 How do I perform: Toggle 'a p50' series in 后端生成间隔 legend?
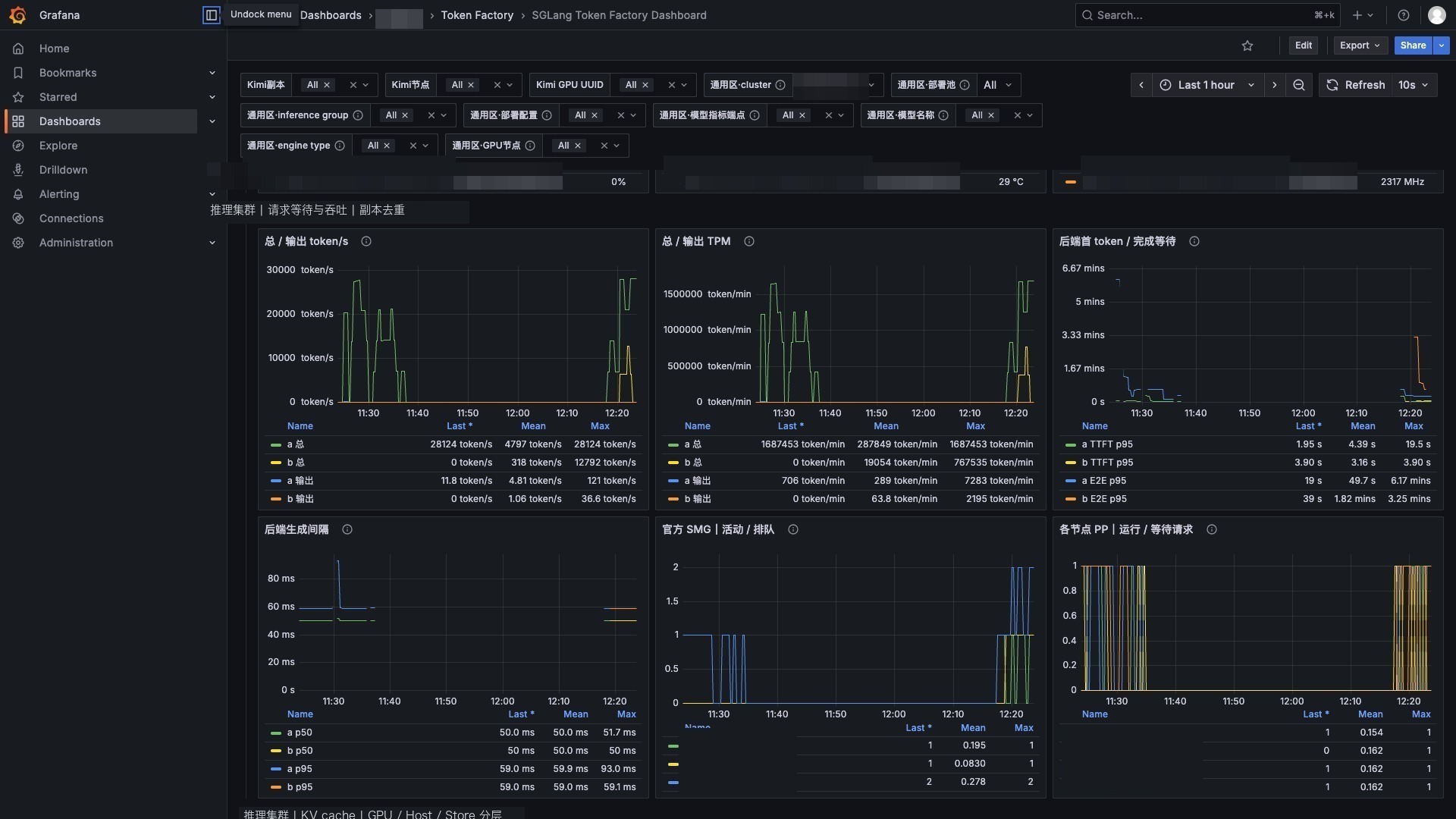pos(300,733)
